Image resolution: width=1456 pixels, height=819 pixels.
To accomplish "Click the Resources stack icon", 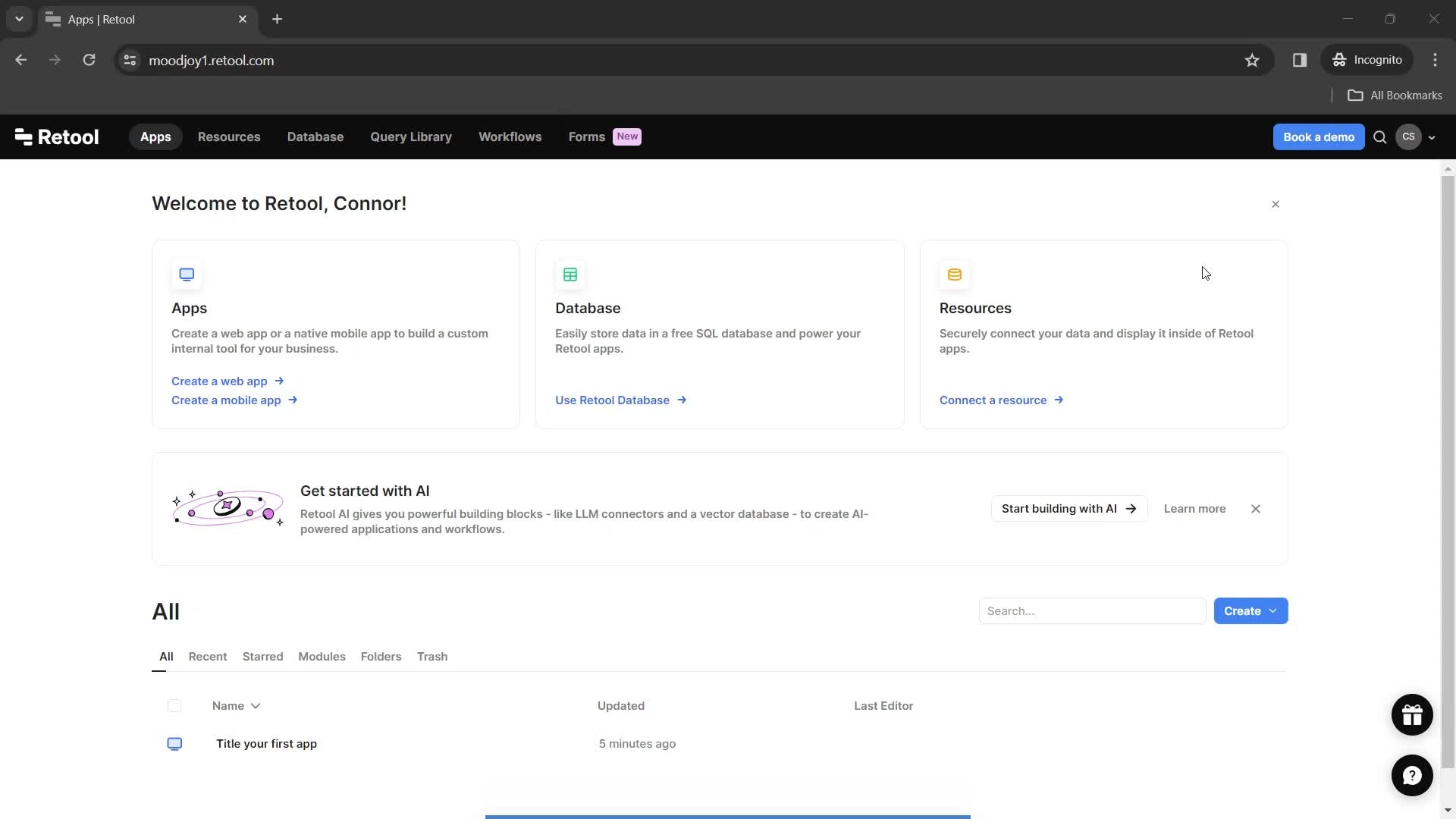I will click(x=953, y=274).
